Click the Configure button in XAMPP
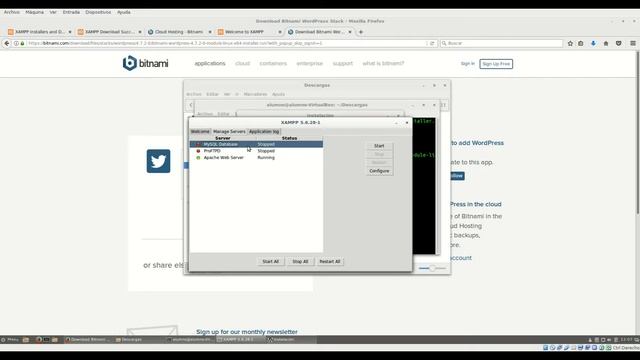The image size is (640, 360). click(x=379, y=171)
